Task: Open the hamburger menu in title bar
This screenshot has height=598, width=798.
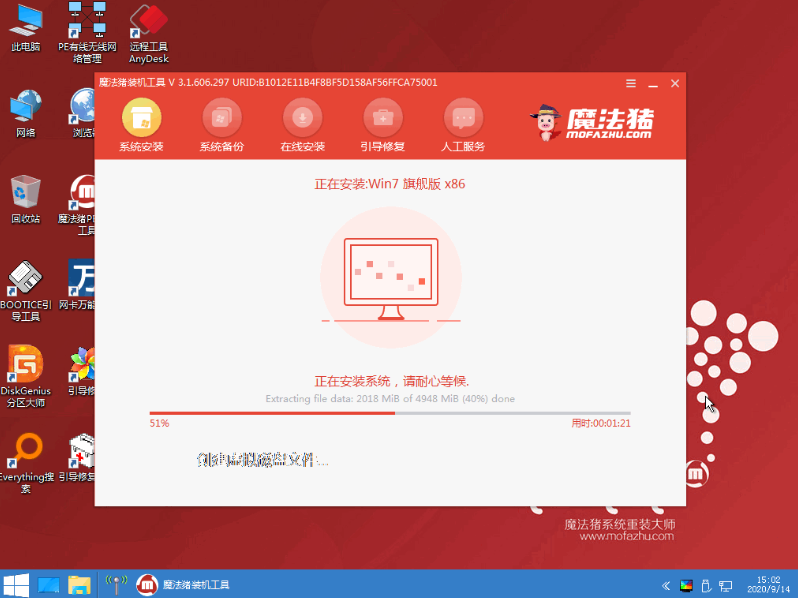Action: [x=631, y=83]
